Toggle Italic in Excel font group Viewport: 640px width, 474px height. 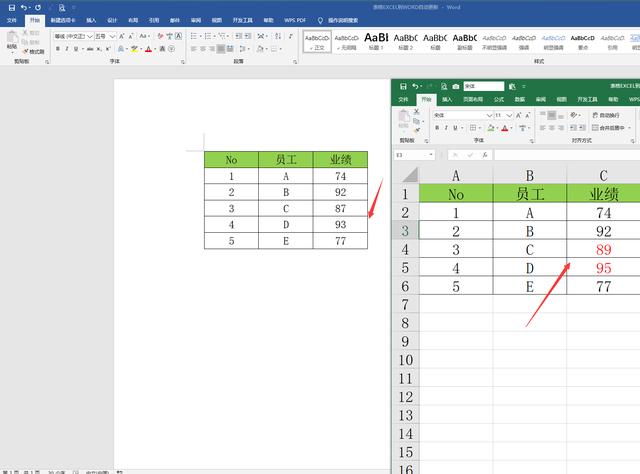coord(446,128)
